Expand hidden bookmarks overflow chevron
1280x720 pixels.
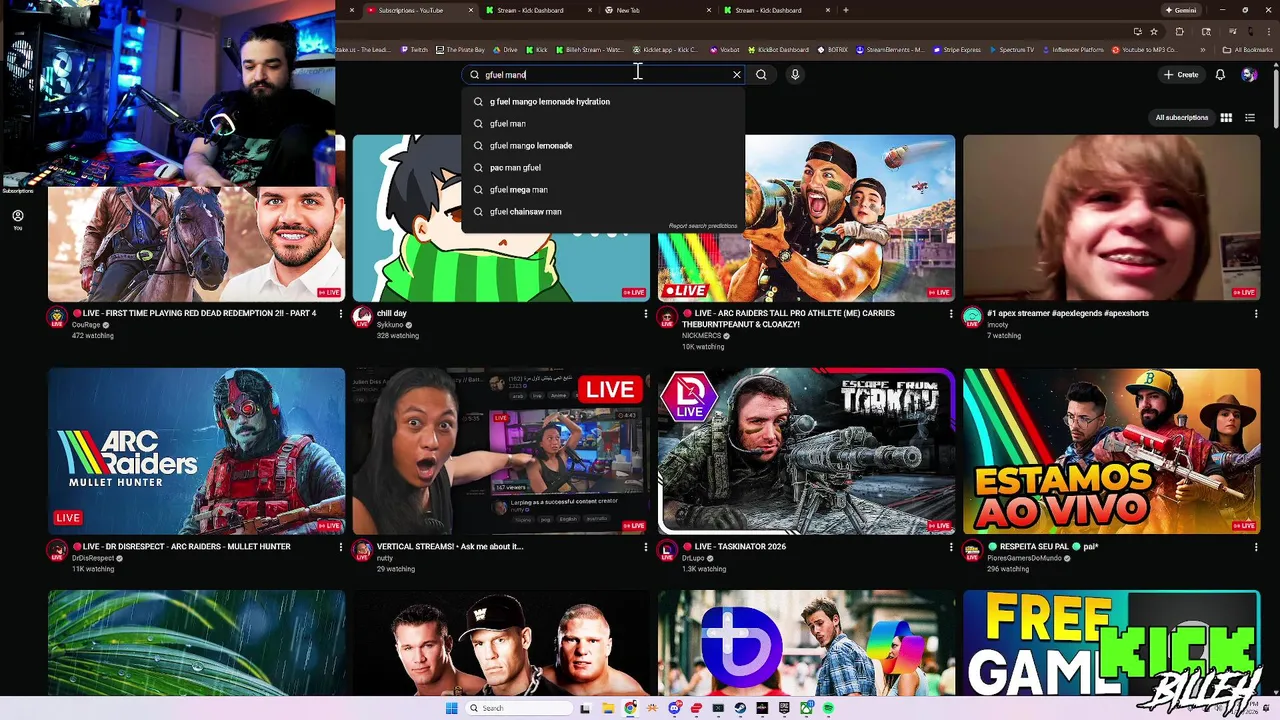coord(1205,50)
